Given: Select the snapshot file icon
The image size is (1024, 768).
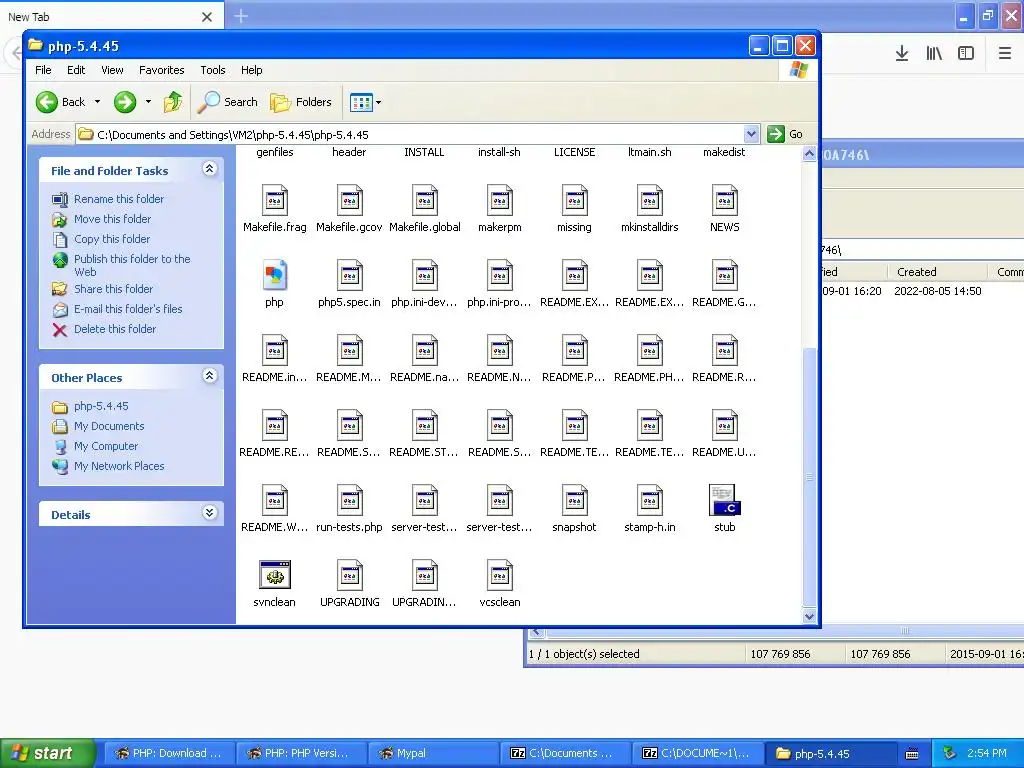Looking at the screenshot, I should tap(575, 500).
